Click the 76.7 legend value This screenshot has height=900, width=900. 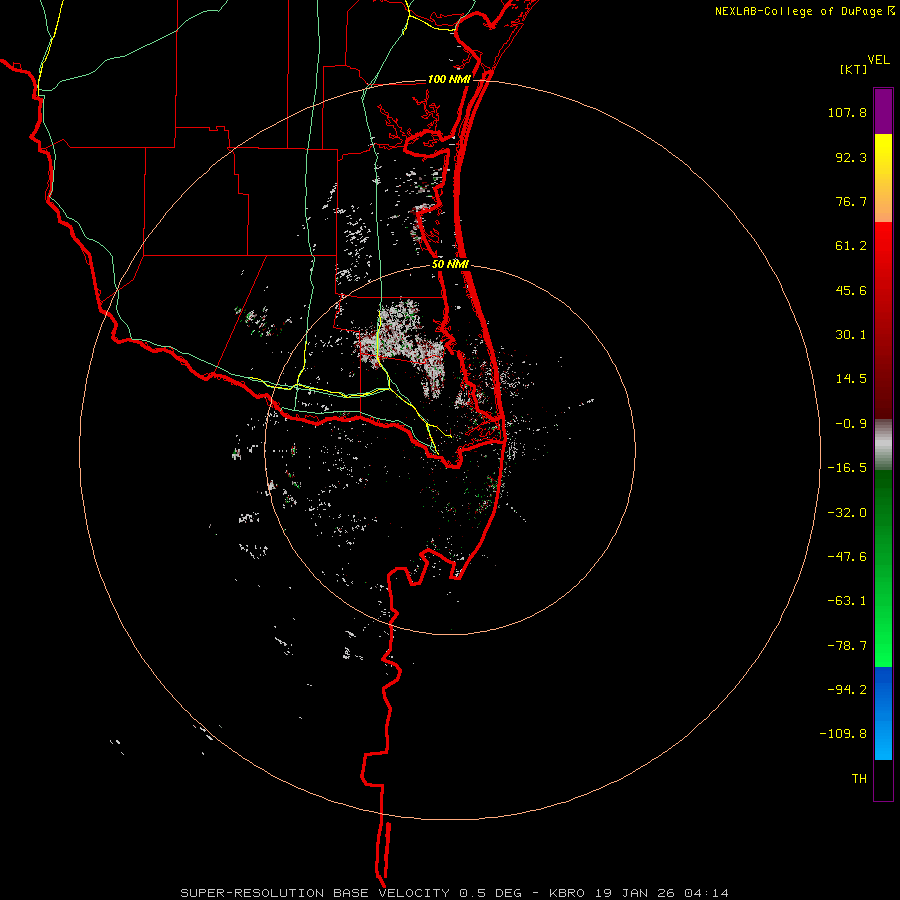coord(851,201)
